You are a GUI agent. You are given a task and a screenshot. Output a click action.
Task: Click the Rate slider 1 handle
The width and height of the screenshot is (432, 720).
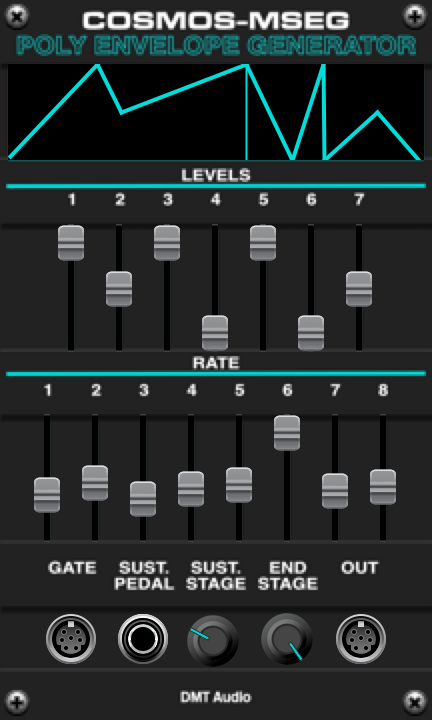47,495
